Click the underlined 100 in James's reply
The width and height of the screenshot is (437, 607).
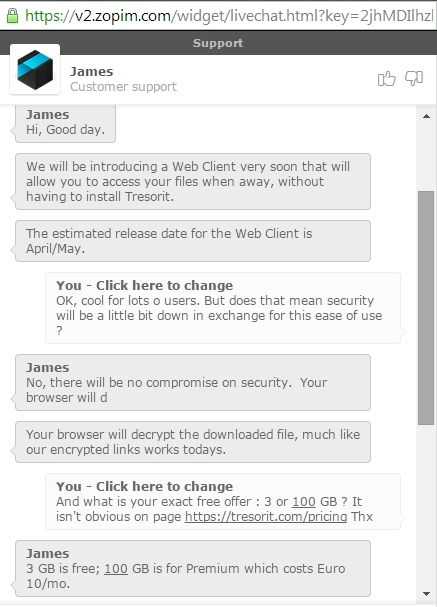click(116, 568)
